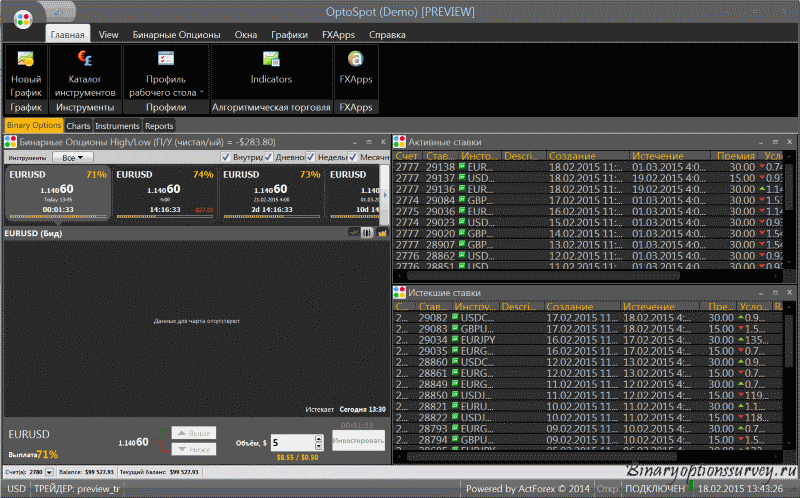The image size is (800, 498).
Task: Toggle the Недельные checkbox
Action: pos(310,157)
